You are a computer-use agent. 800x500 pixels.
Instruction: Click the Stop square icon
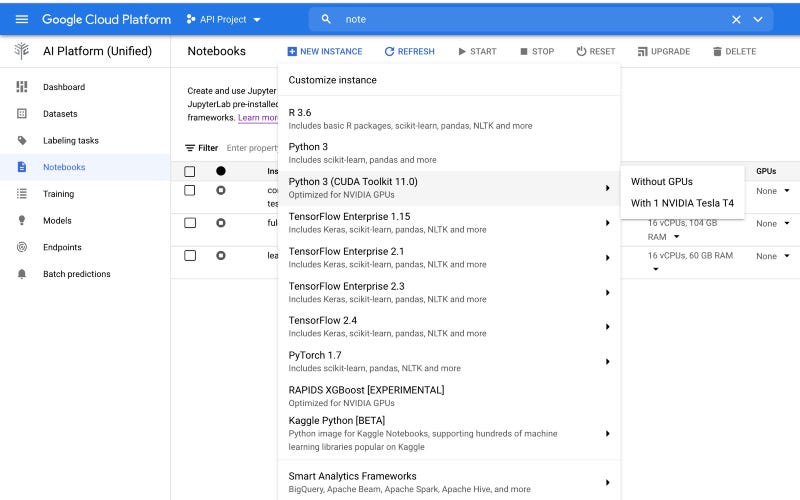coord(523,52)
